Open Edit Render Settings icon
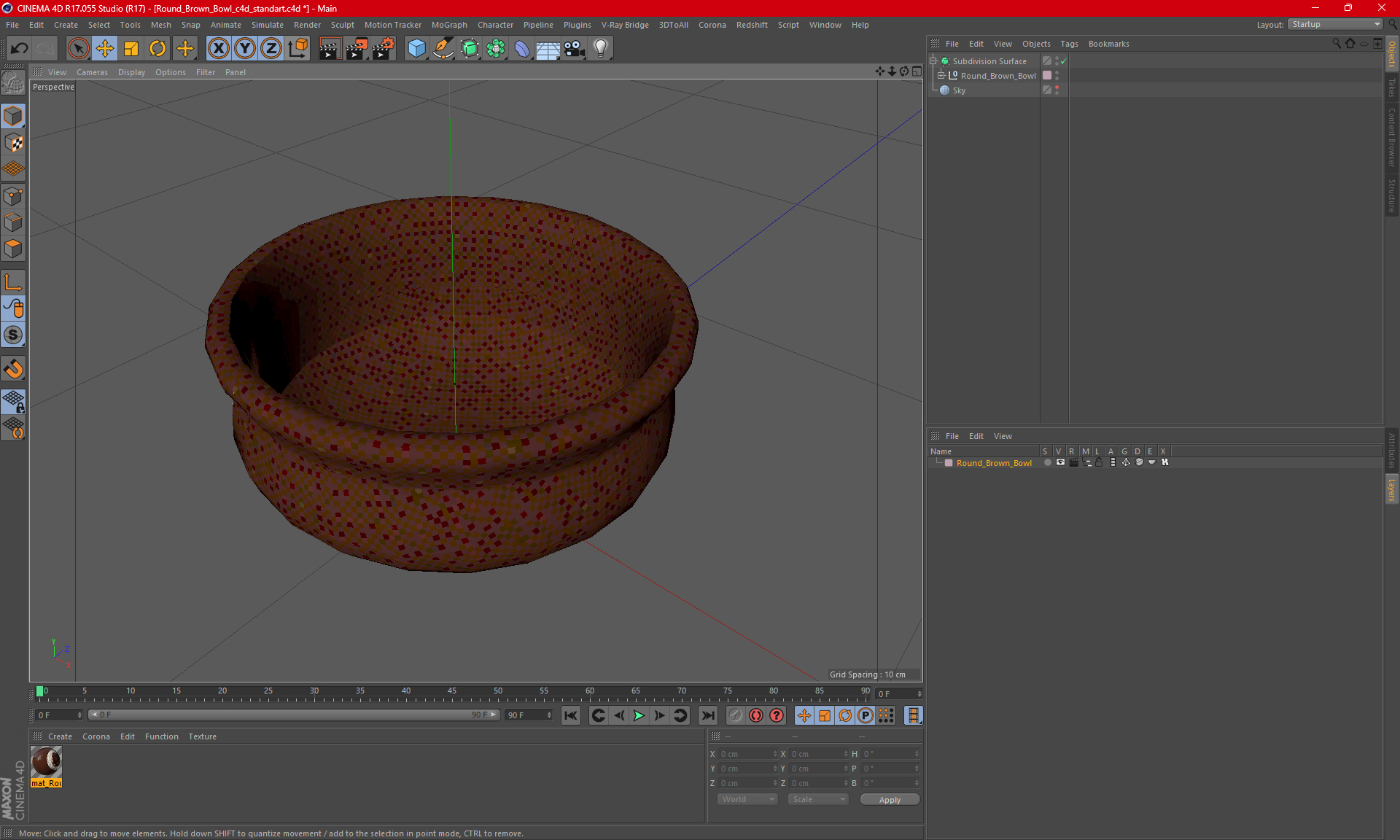Screen dimensions: 1400x840 (384, 48)
